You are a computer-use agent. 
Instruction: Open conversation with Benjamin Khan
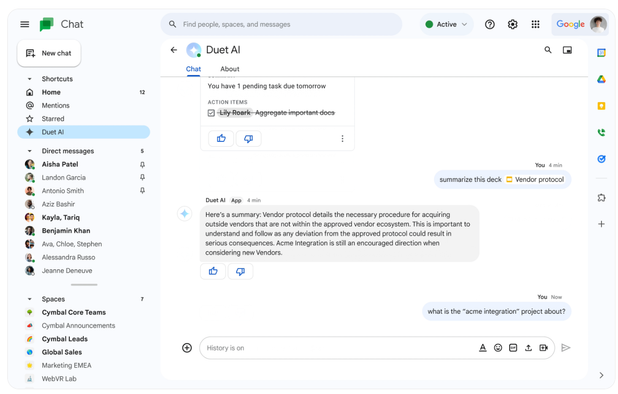click(84, 231)
